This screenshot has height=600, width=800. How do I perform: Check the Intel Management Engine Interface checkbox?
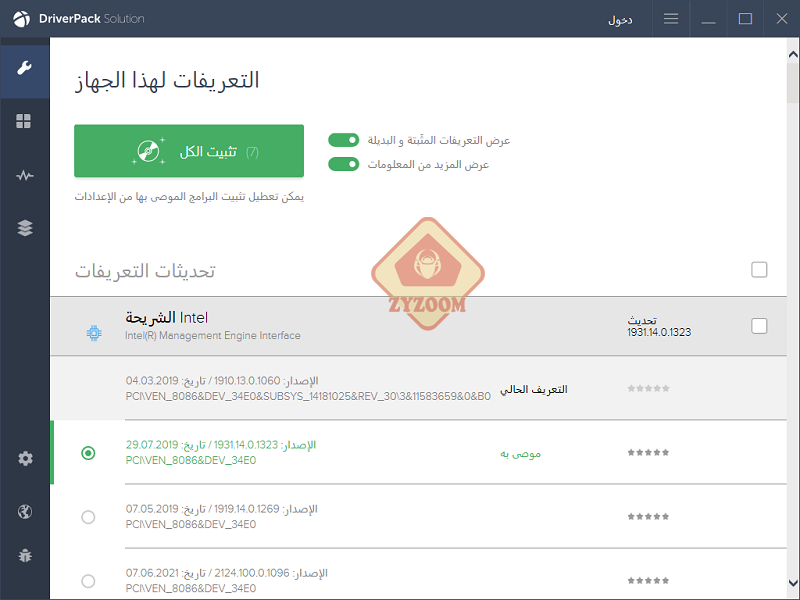[759, 326]
